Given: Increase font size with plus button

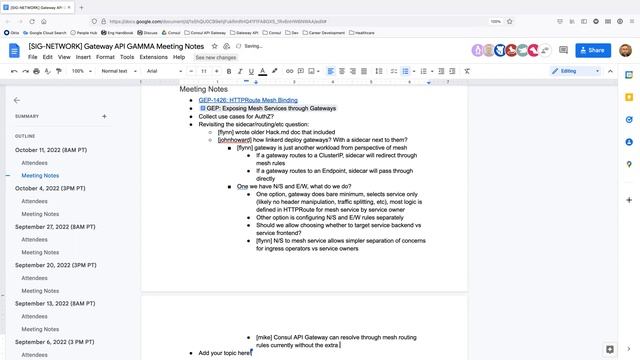Looking at the screenshot, I should tap(217, 71).
